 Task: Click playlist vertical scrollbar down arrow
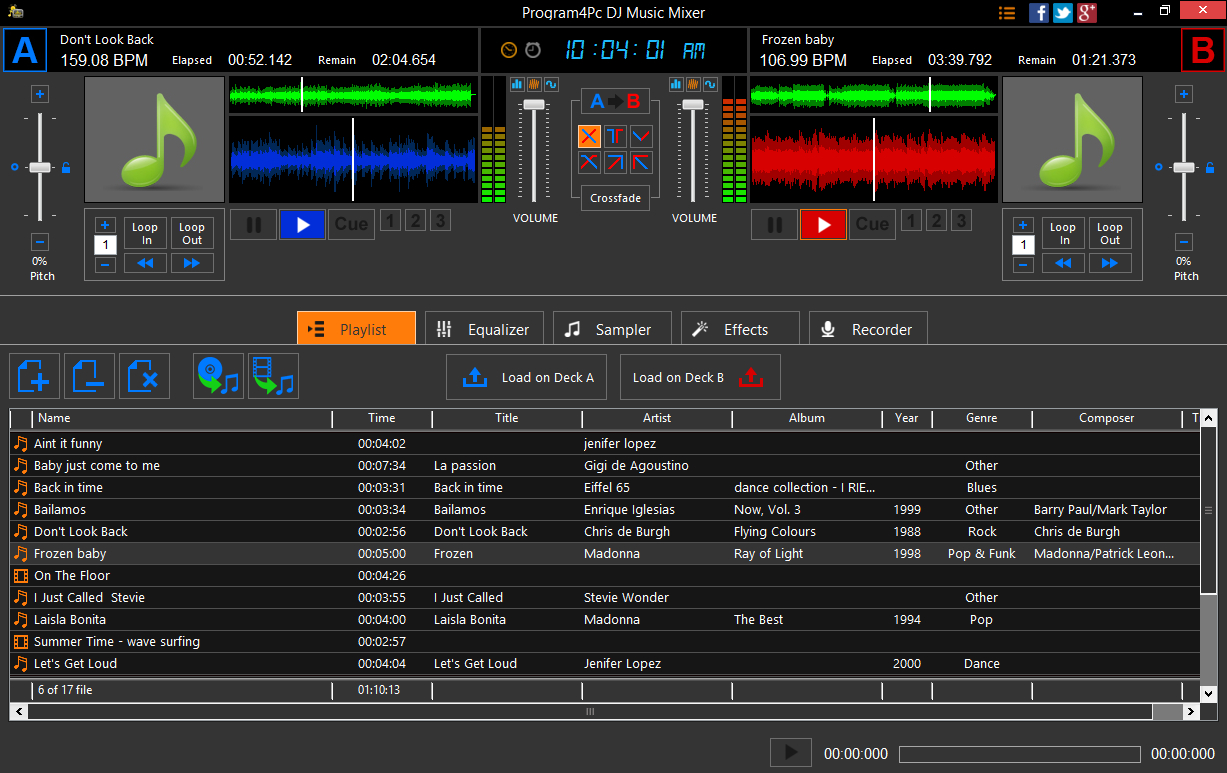click(x=1208, y=693)
